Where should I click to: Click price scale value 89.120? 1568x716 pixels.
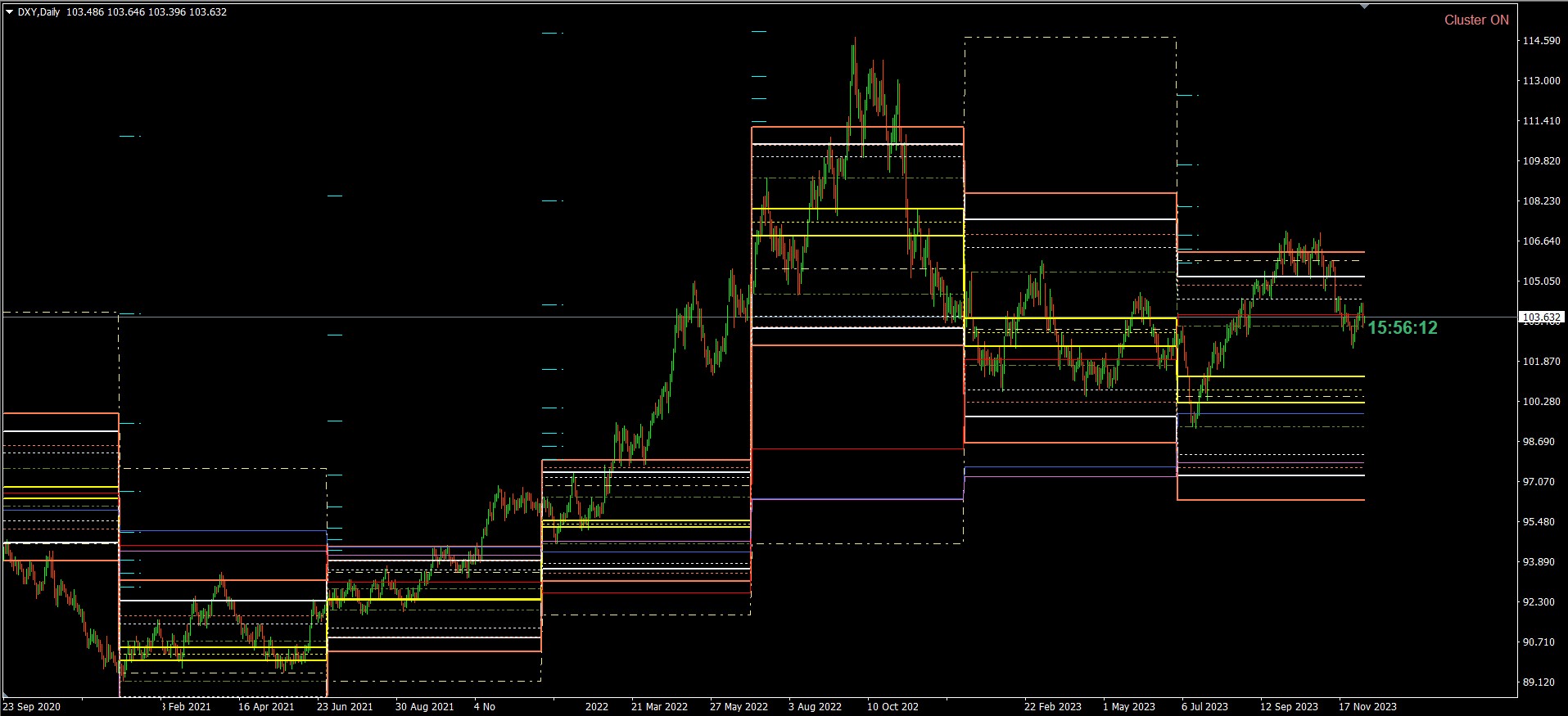tap(1538, 682)
